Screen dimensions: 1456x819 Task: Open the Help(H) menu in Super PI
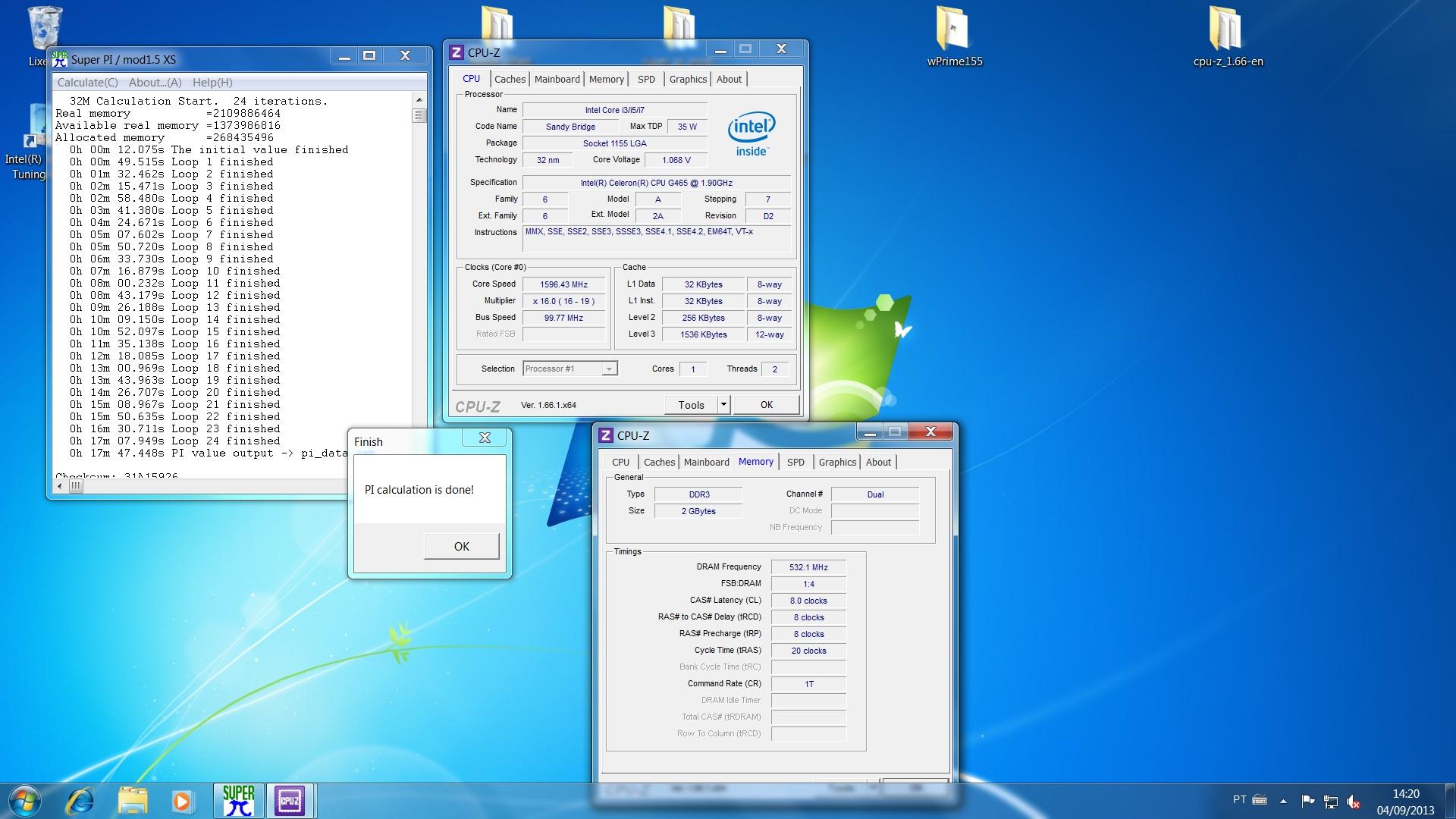pyautogui.click(x=212, y=82)
